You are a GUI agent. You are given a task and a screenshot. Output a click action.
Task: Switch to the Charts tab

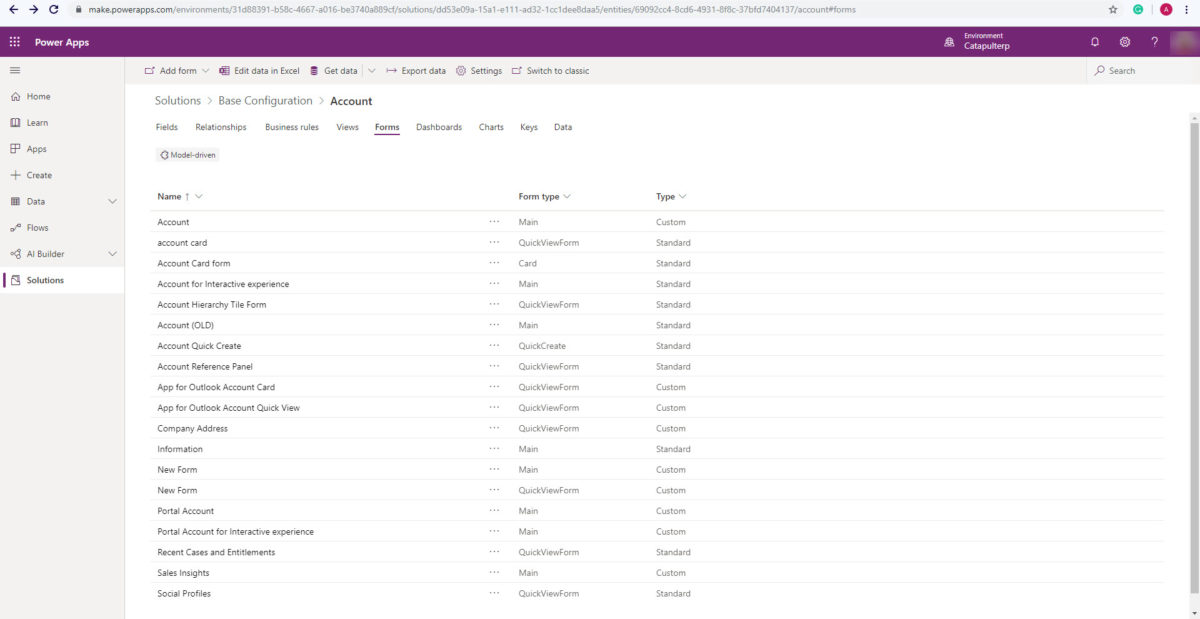(x=491, y=128)
